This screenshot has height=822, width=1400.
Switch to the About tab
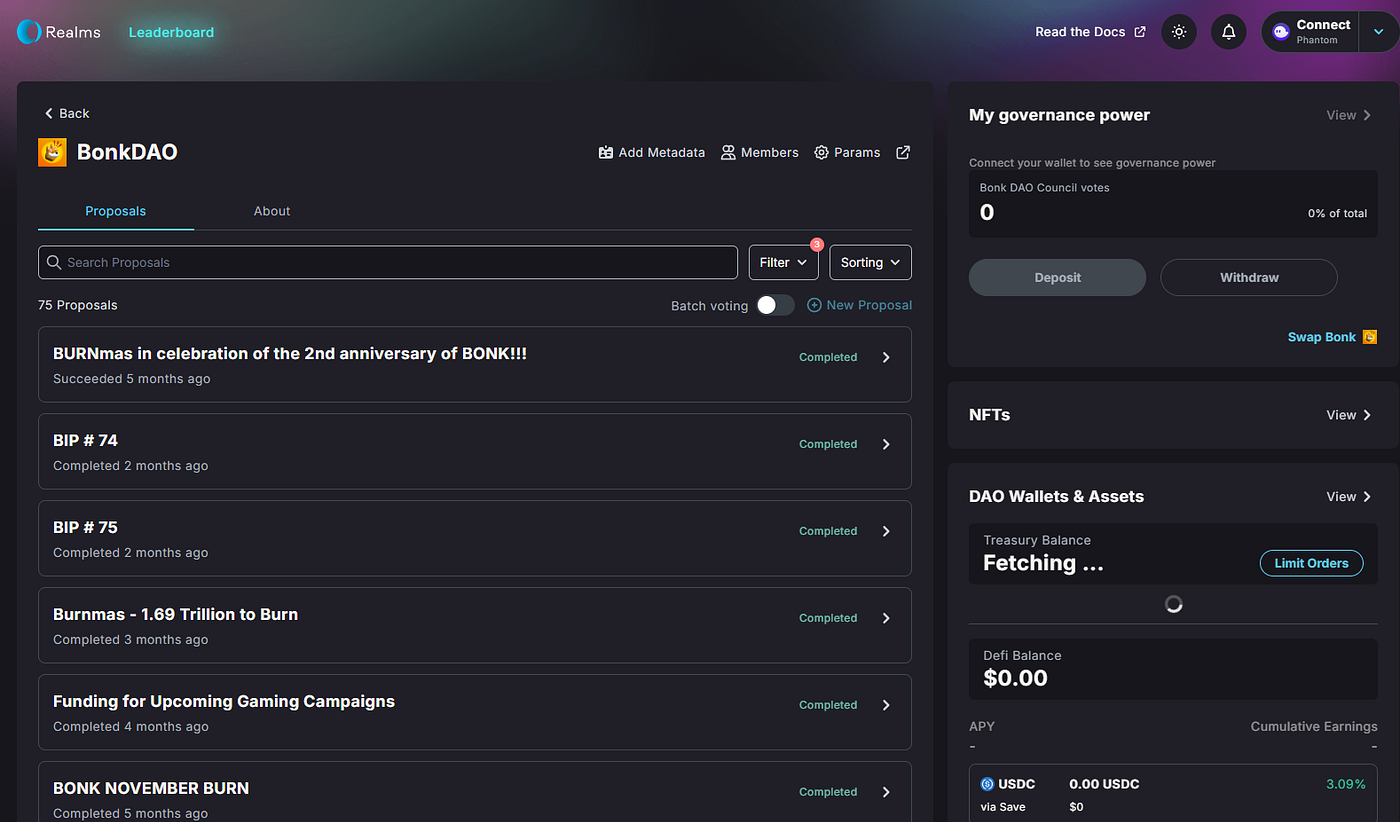271,211
